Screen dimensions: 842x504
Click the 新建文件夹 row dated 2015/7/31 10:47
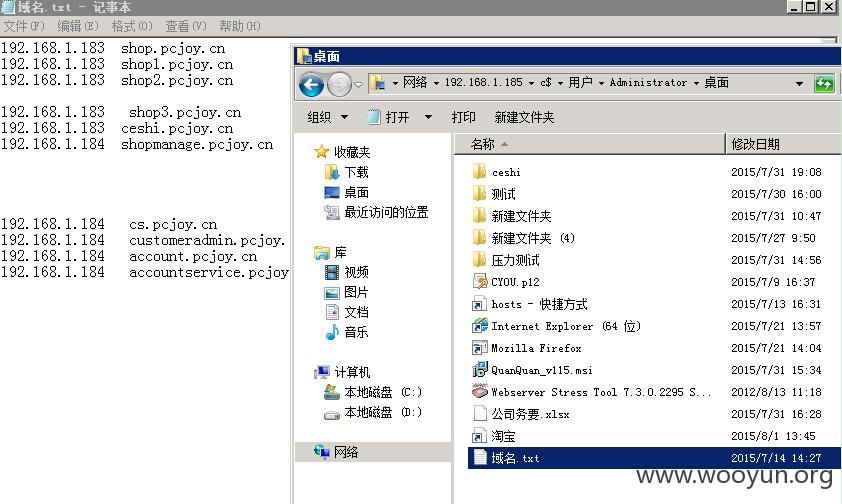654,216
